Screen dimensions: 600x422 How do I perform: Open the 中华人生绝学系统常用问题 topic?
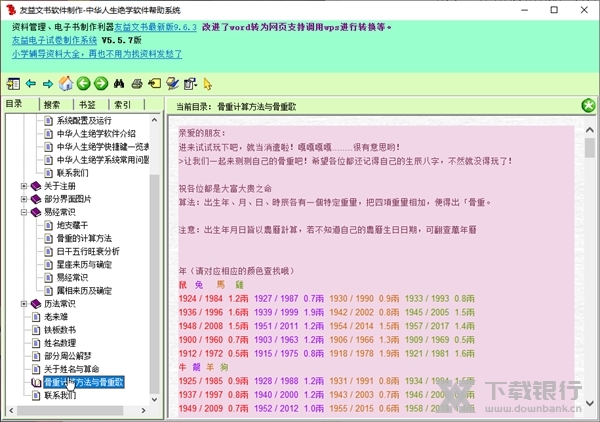tap(103, 160)
